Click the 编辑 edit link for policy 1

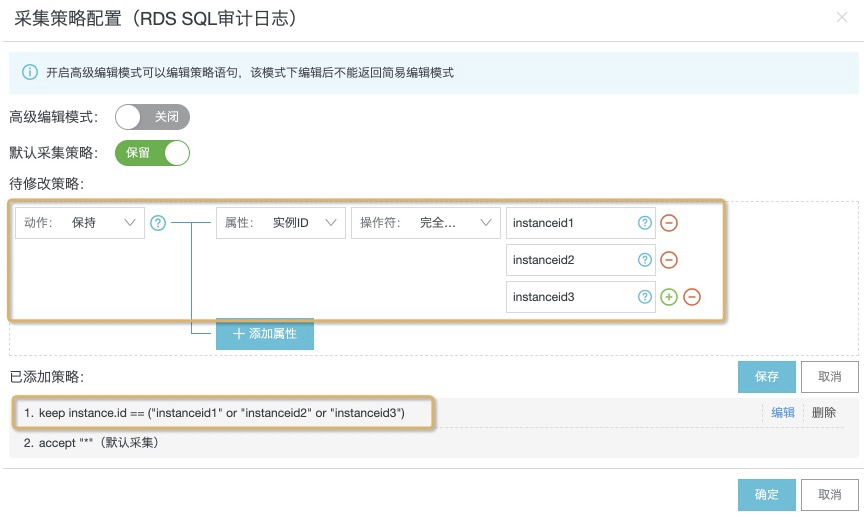click(x=783, y=412)
